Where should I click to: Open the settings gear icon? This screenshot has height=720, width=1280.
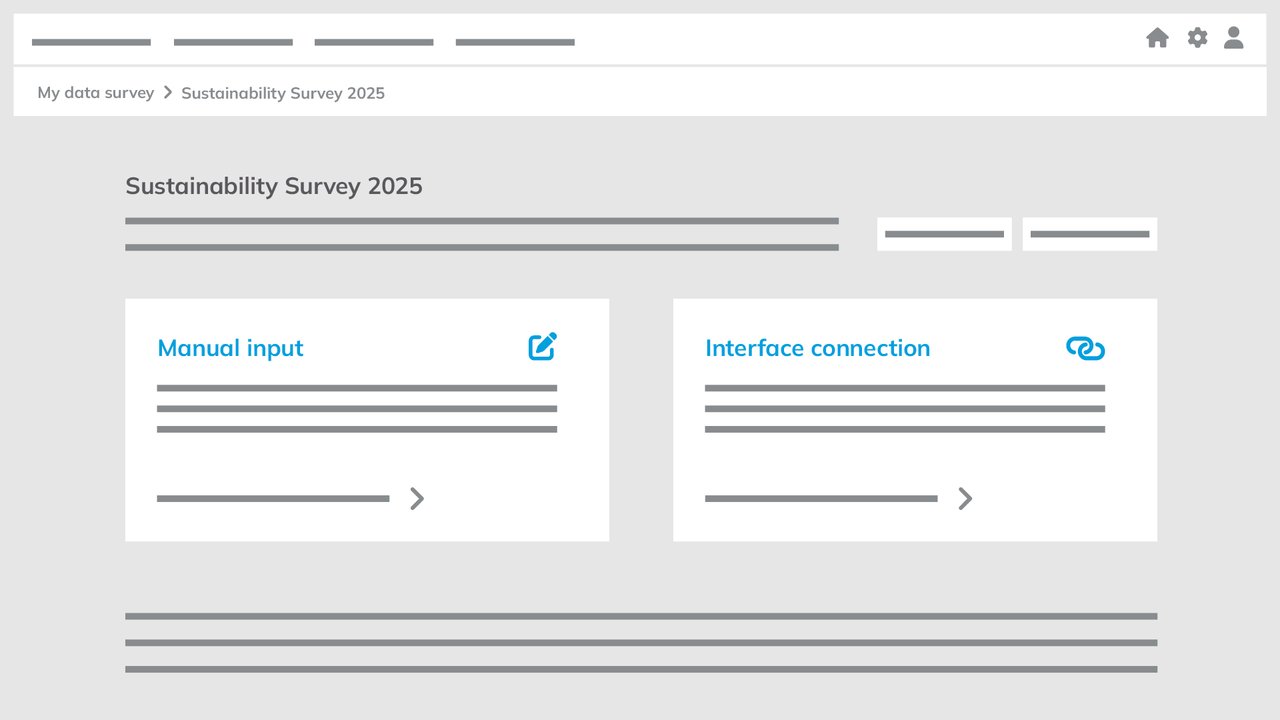click(x=1196, y=37)
